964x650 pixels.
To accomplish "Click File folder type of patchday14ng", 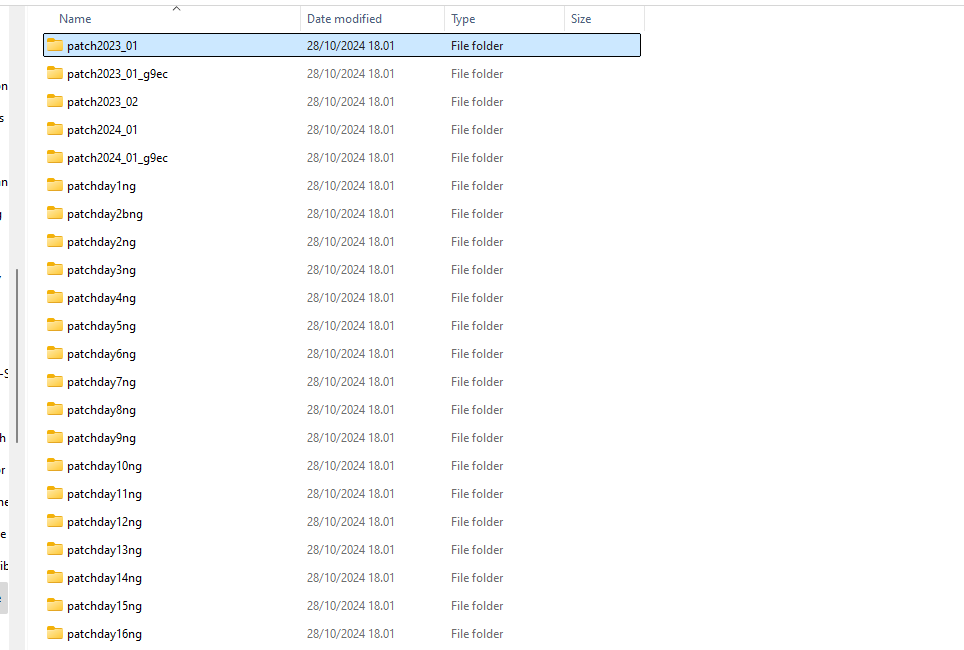I will 477,577.
